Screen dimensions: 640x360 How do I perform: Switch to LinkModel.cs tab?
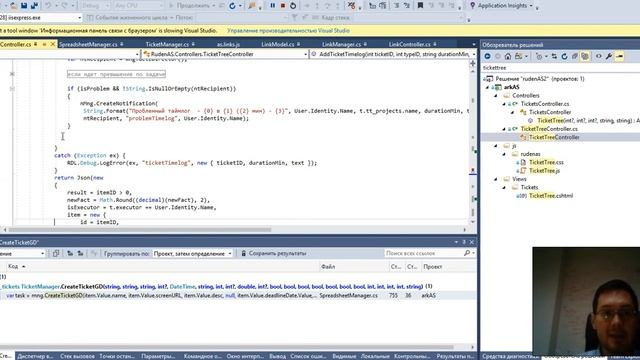(x=278, y=44)
